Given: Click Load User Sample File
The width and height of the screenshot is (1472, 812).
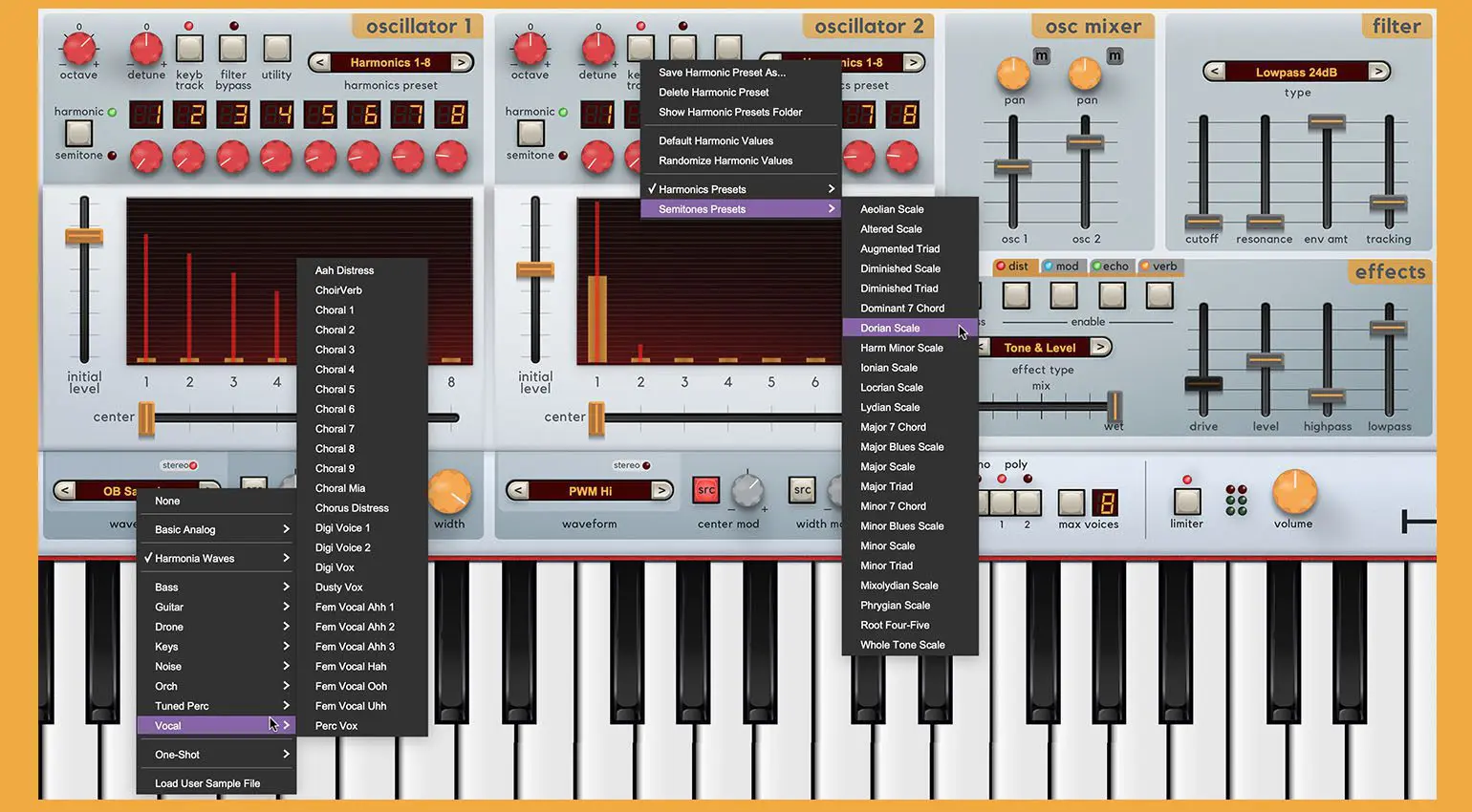Looking at the screenshot, I should [x=207, y=783].
